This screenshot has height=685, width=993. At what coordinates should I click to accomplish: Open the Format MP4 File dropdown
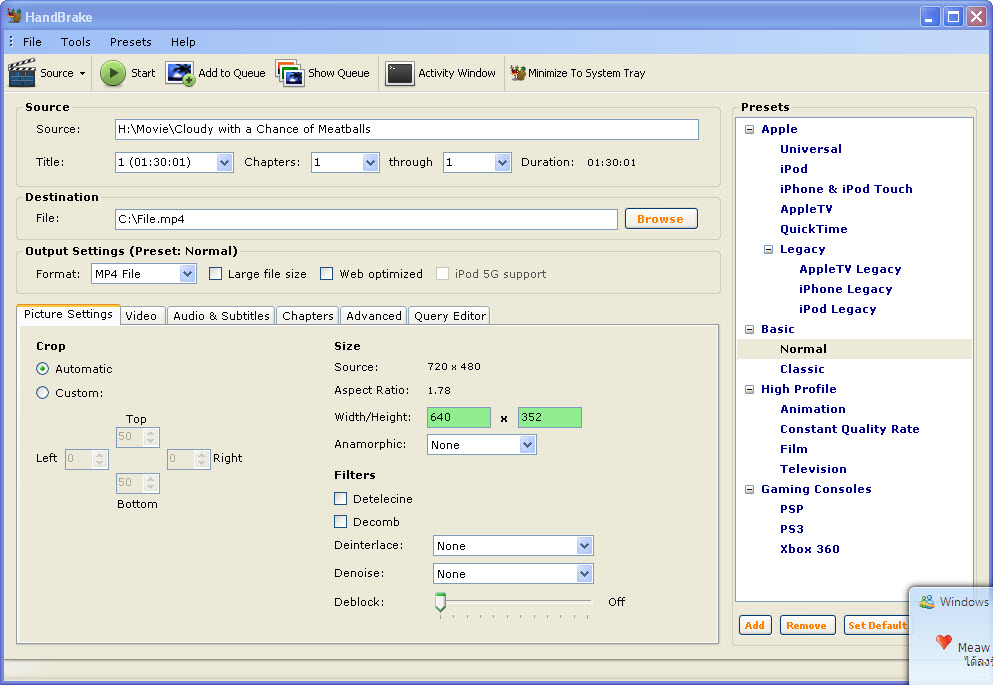point(187,273)
